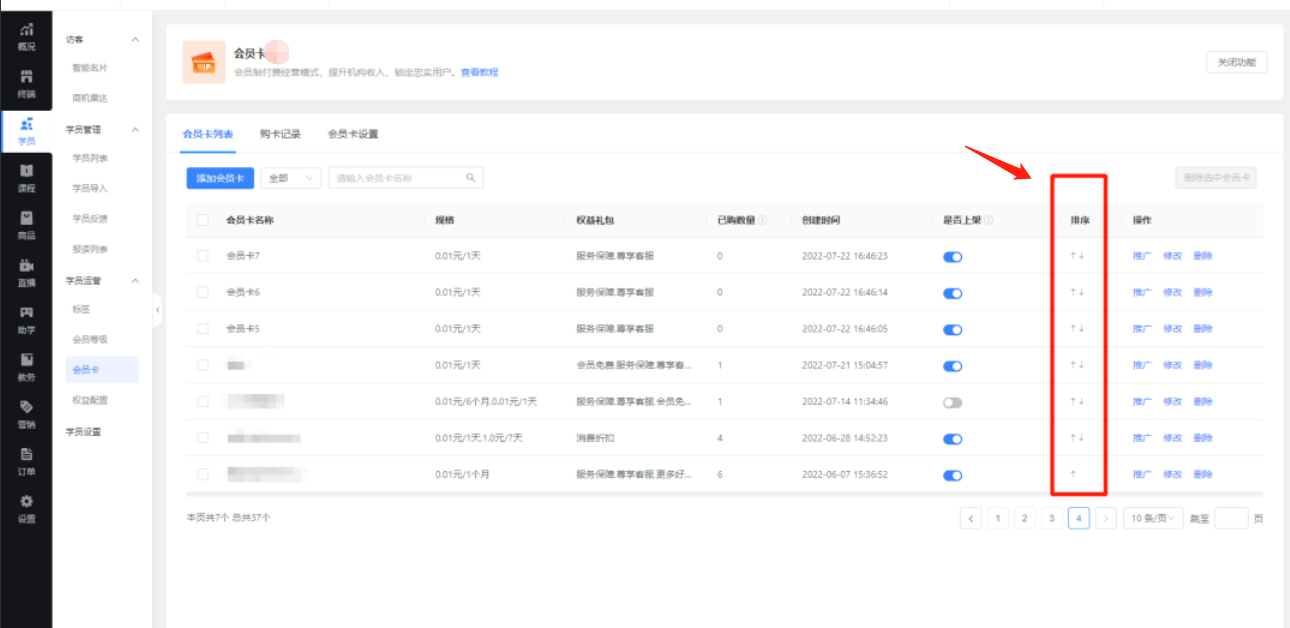Turn off the 会员卡7 listing switch
Screen dimensions: 1290x628
point(952,257)
